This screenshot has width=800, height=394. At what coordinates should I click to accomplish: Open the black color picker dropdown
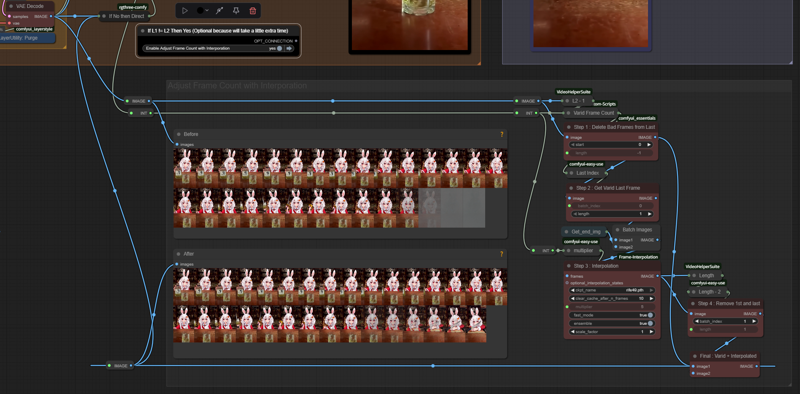(x=202, y=10)
